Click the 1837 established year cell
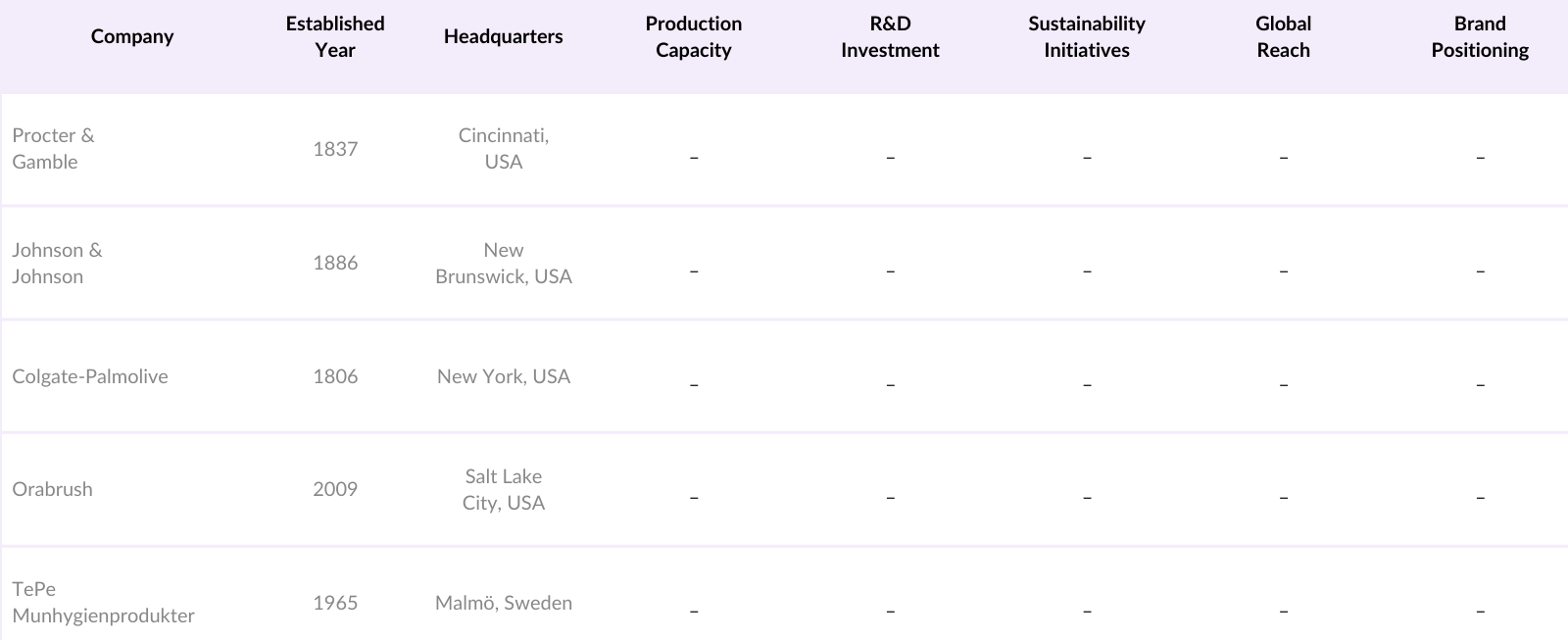1568x640 pixels. [x=335, y=149]
